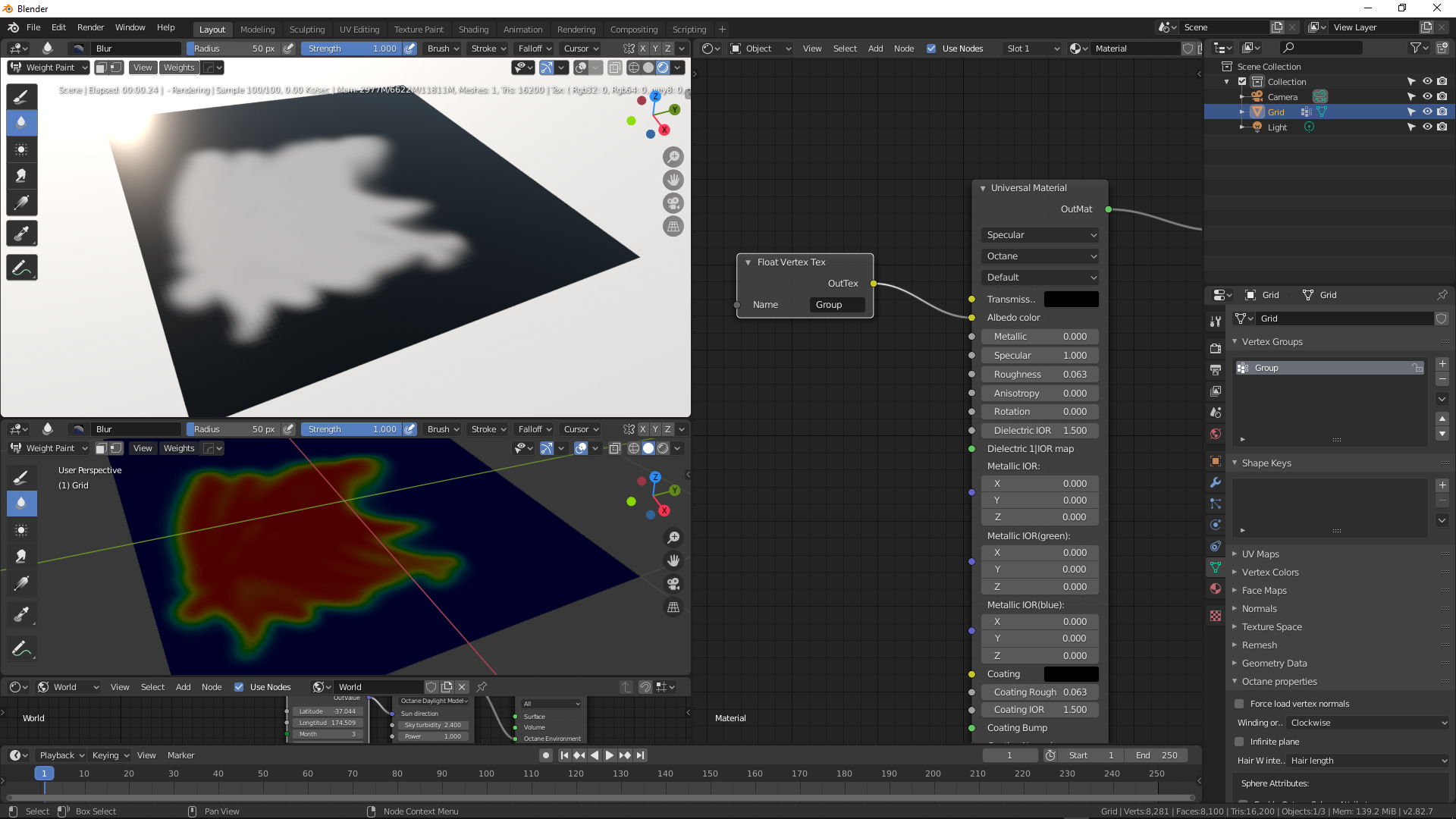Add a new vertex group with plus button

1442,365
